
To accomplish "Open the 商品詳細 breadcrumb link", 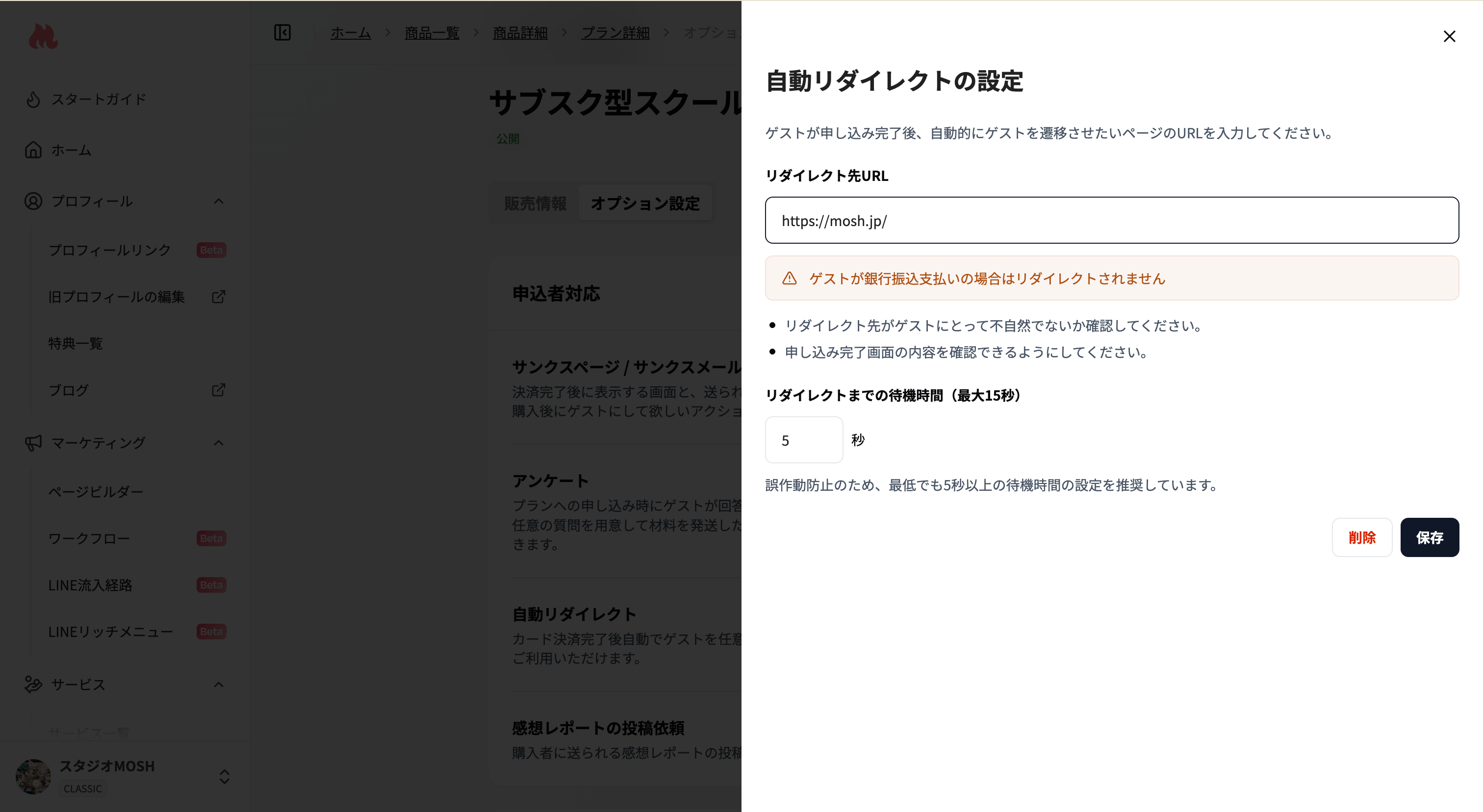I will [520, 33].
